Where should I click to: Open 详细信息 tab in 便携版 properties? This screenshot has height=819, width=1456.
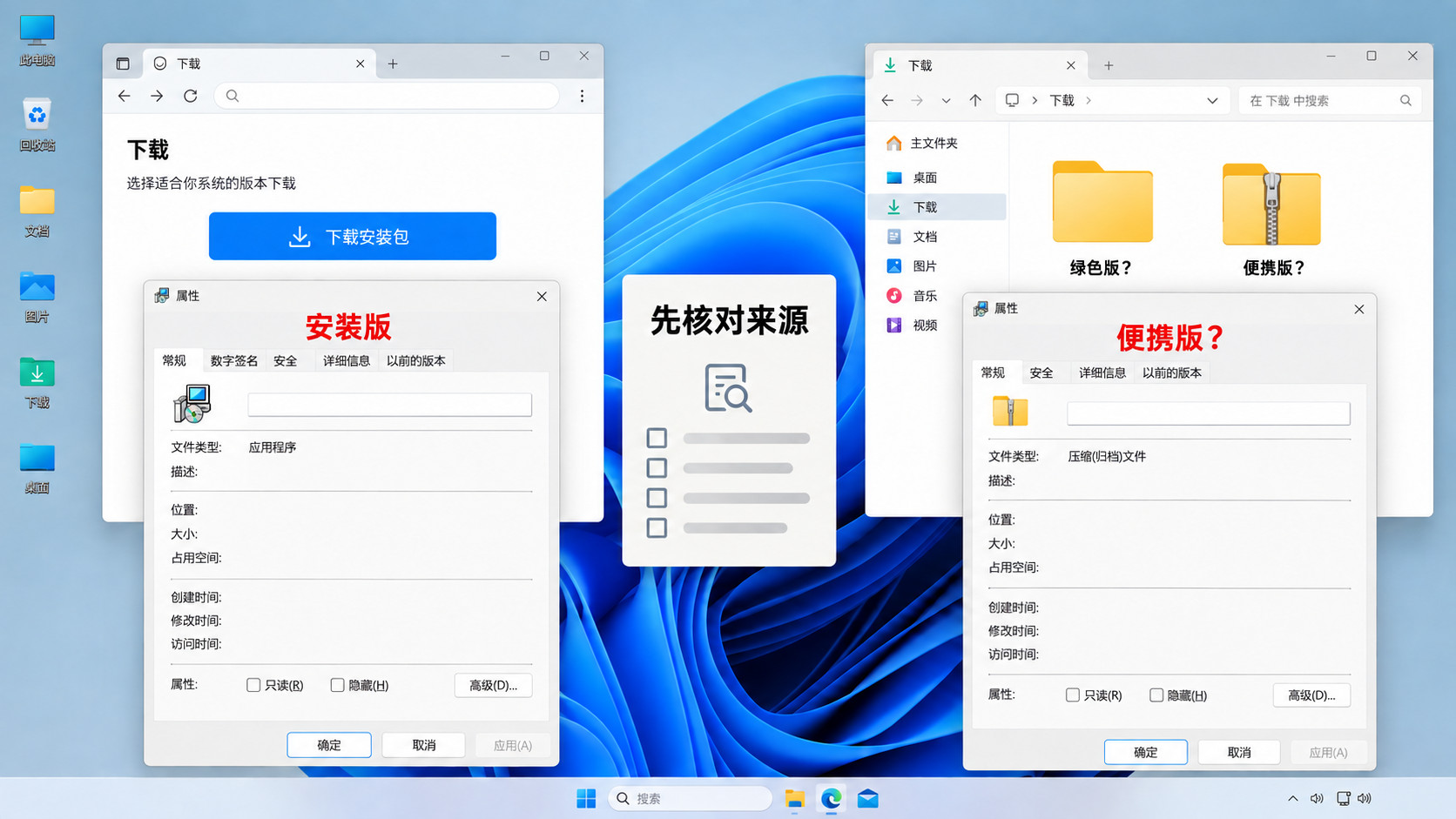tap(1102, 373)
